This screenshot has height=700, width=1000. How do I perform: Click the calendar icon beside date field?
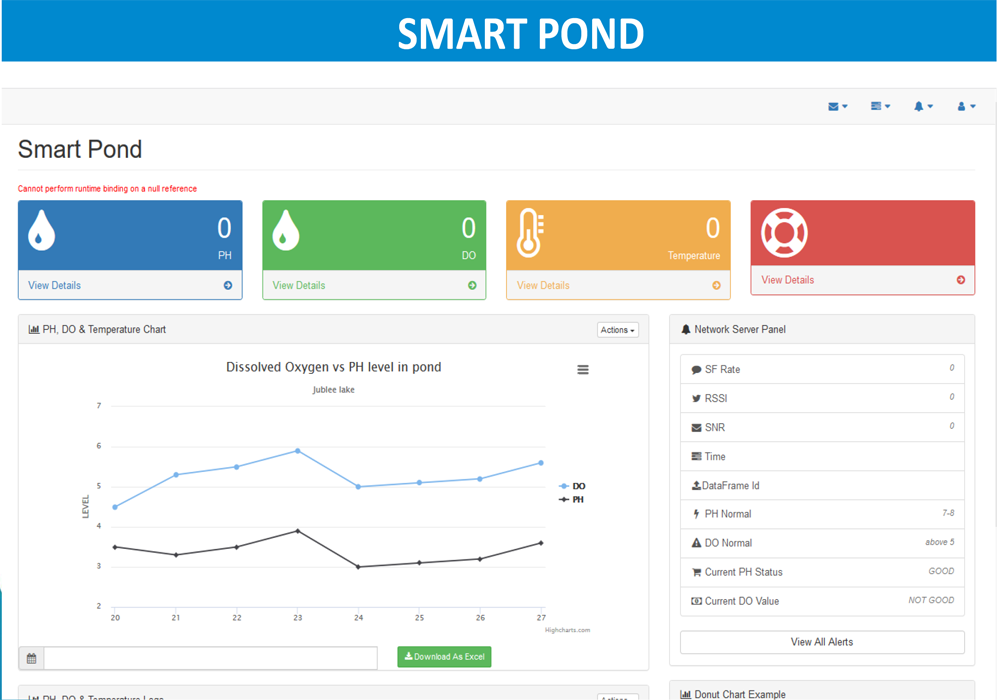coord(32,658)
